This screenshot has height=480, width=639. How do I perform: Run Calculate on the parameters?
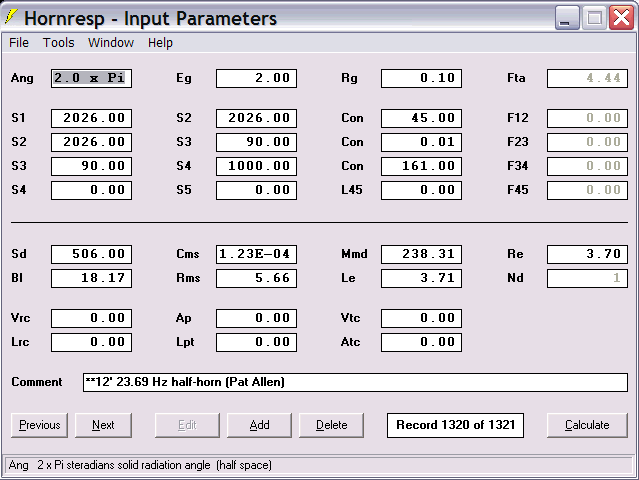[587, 425]
